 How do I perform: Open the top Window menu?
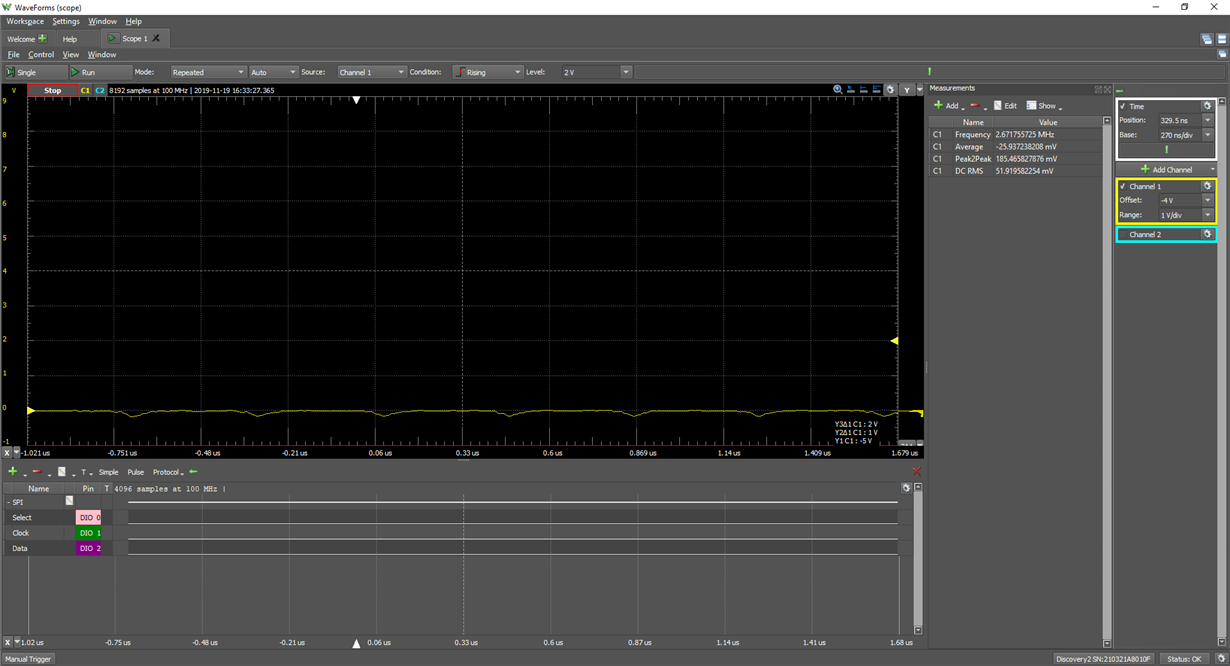coord(102,21)
